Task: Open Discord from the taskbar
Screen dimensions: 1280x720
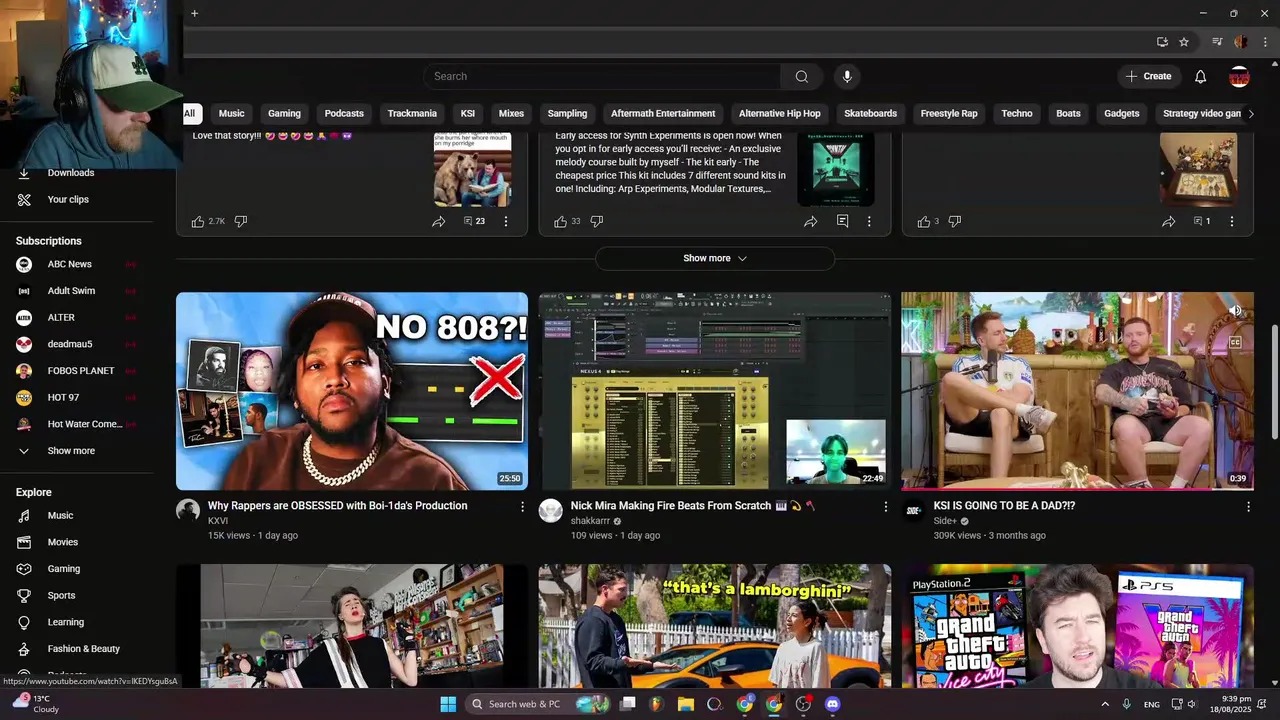Action: click(833, 704)
